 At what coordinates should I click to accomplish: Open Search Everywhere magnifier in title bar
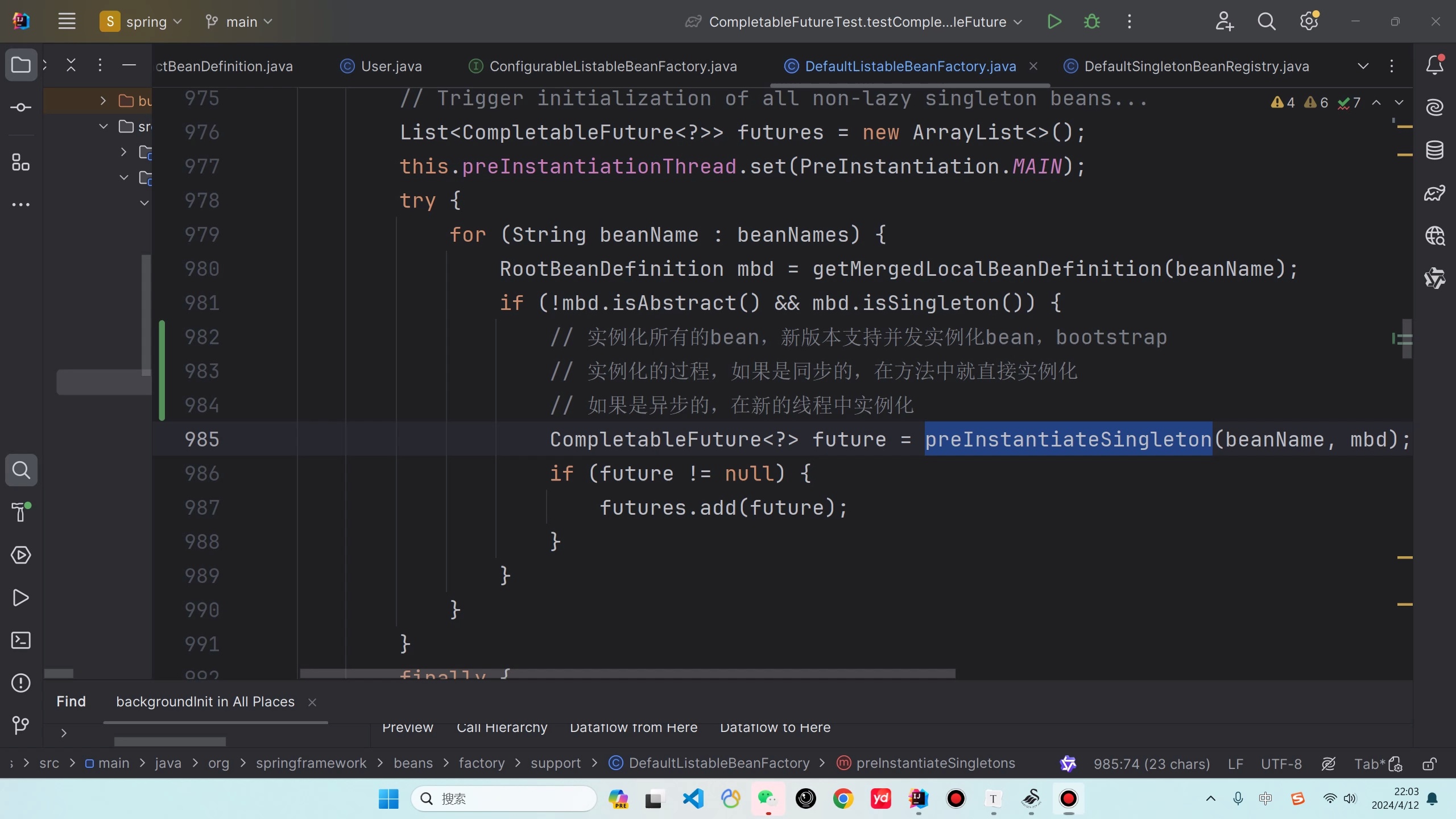(1266, 22)
